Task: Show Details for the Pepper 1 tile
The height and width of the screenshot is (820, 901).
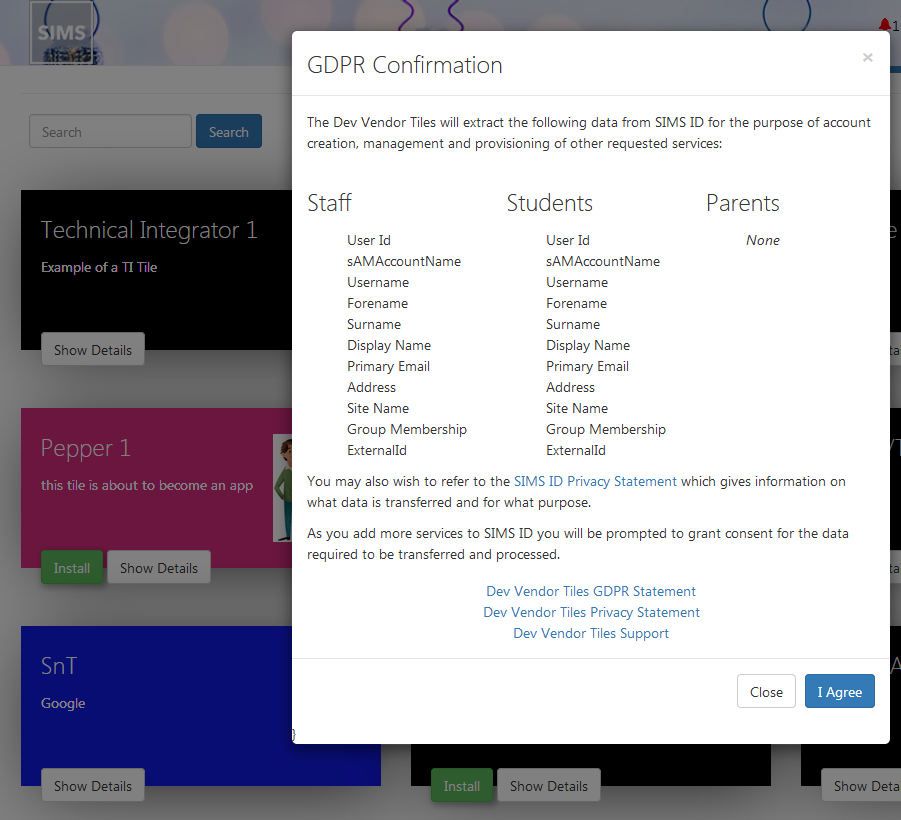Action: [159, 568]
